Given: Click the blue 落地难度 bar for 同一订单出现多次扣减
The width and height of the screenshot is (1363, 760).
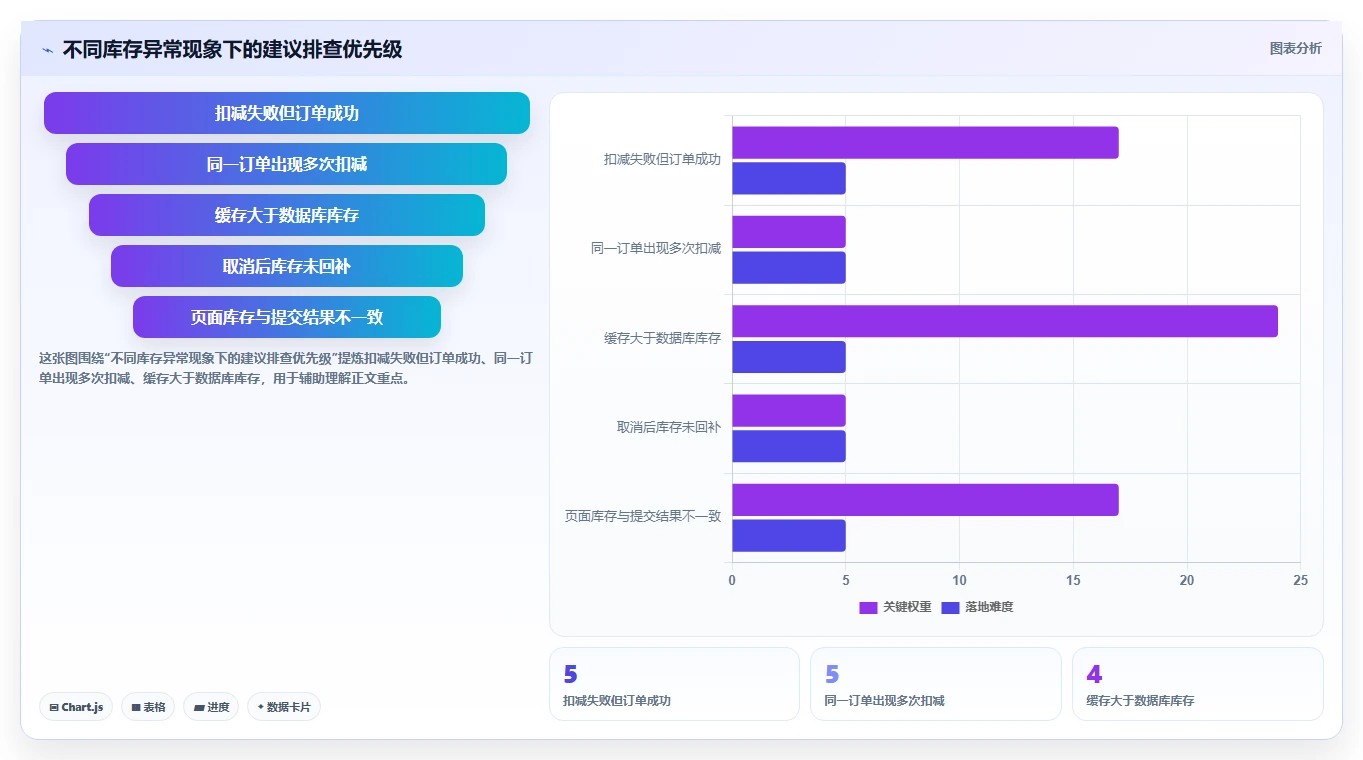Looking at the screenshot, I should point(789,267).
